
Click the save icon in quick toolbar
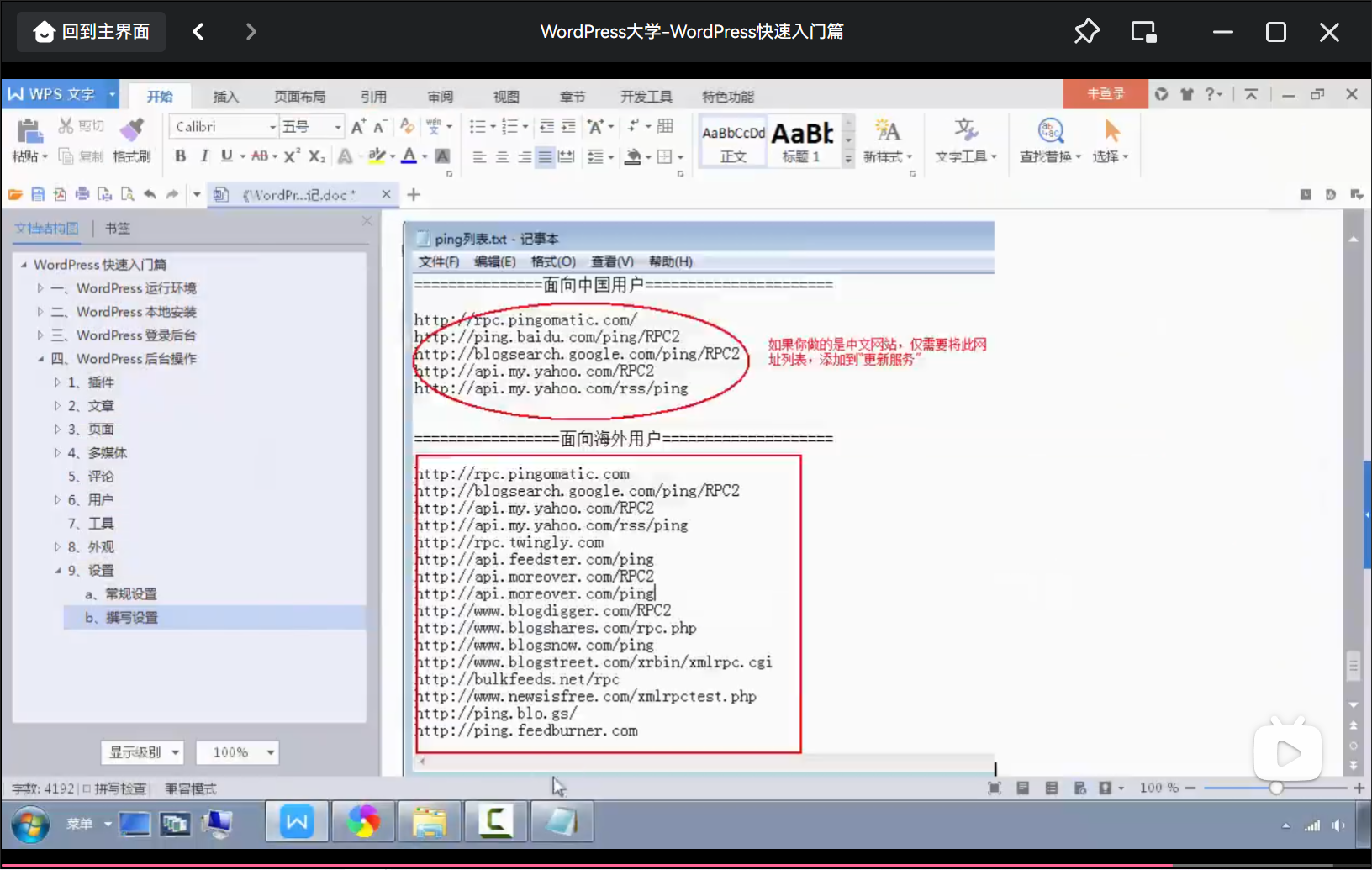click(38, 194)
